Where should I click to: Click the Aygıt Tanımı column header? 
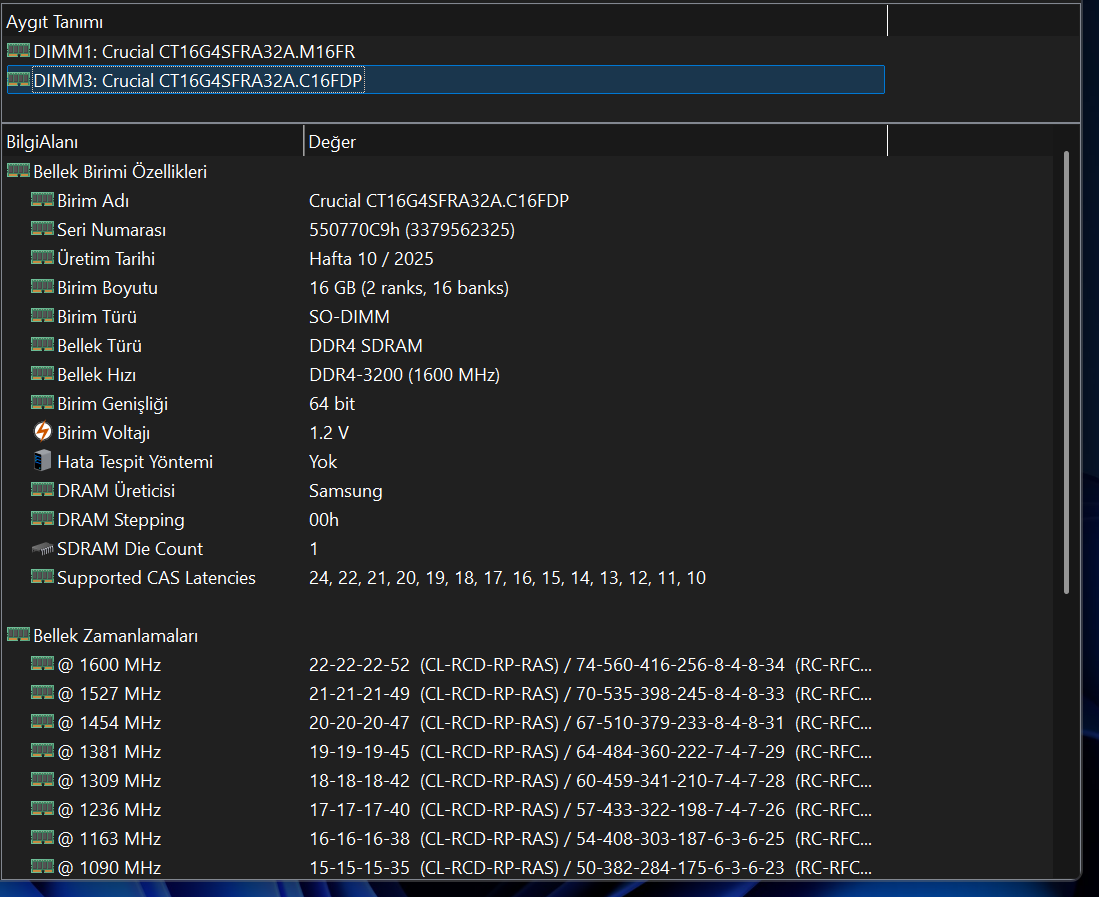[x=446, y=22]
